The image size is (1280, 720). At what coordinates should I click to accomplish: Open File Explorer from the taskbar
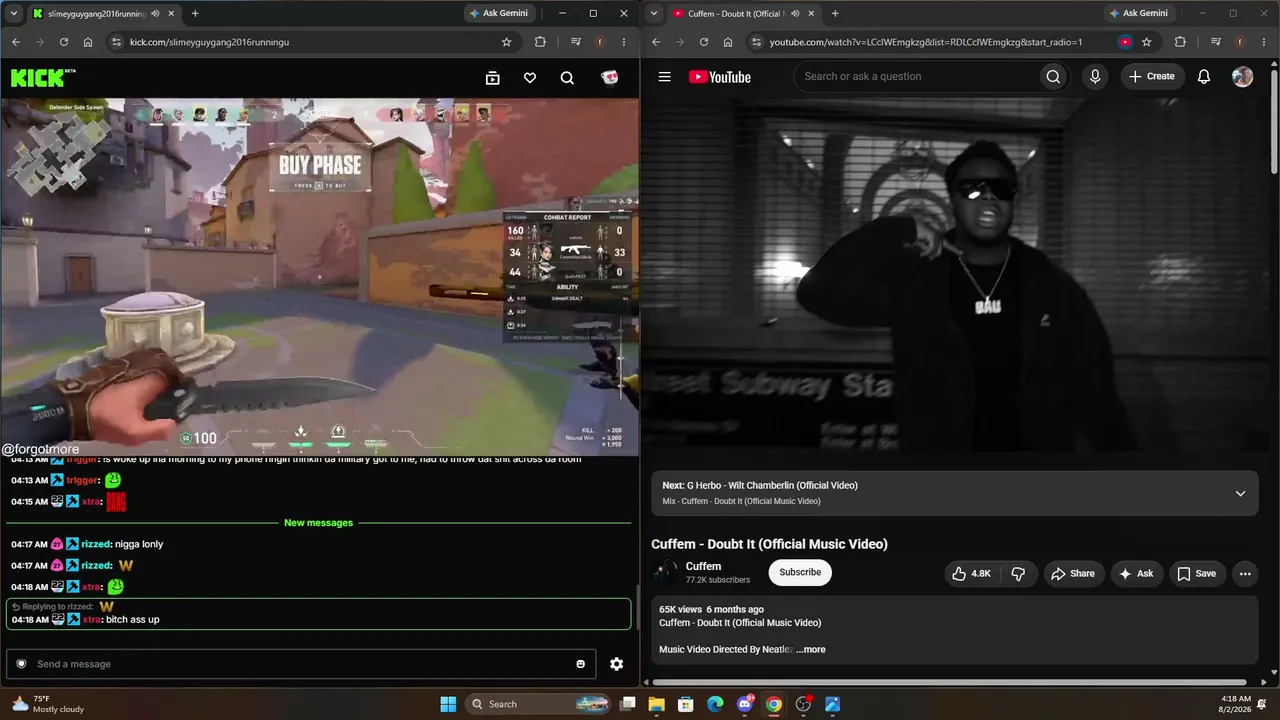tap(656, 704)
